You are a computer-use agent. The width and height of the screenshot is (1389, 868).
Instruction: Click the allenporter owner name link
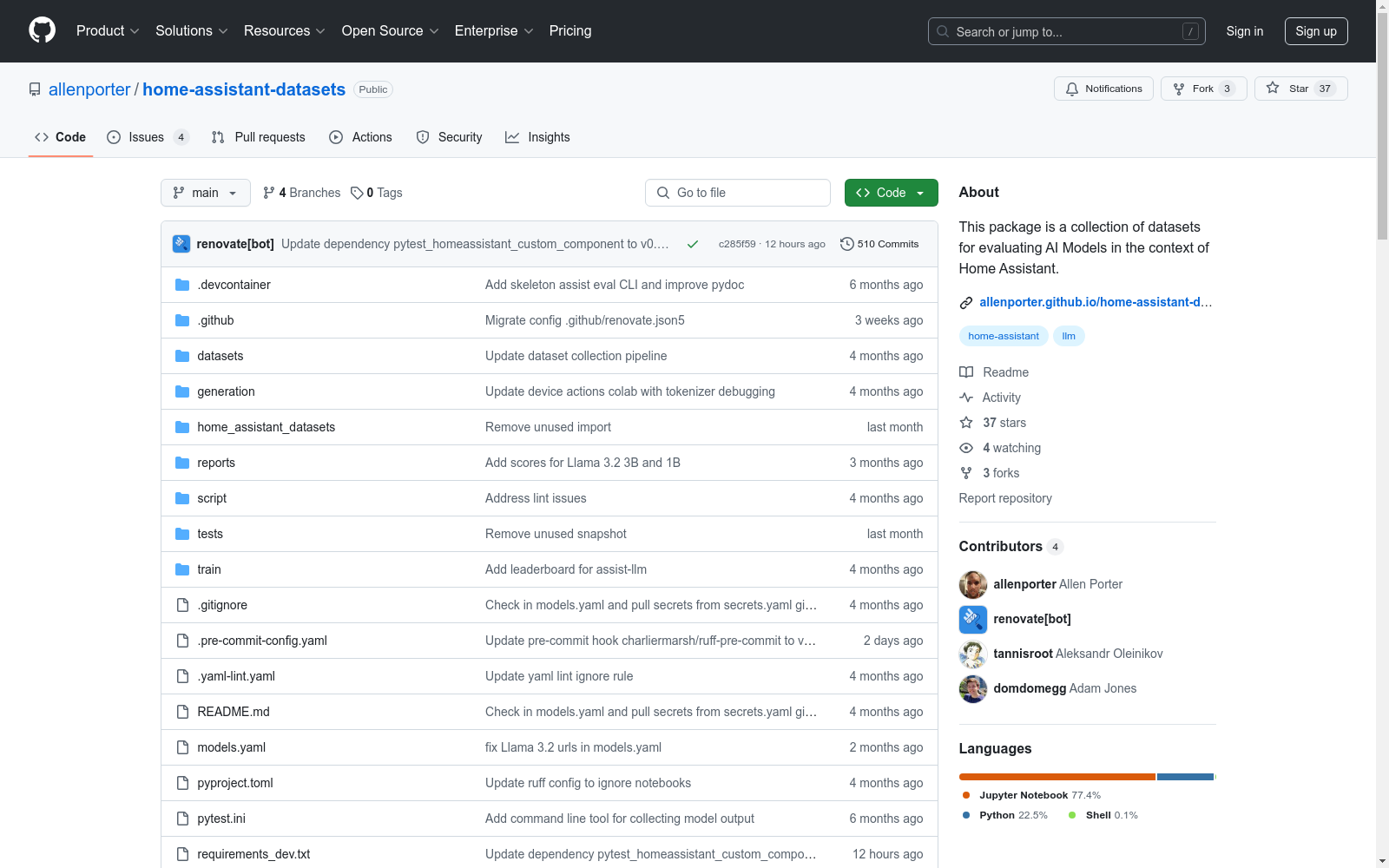pyautogui.click(x=89, y=89)
